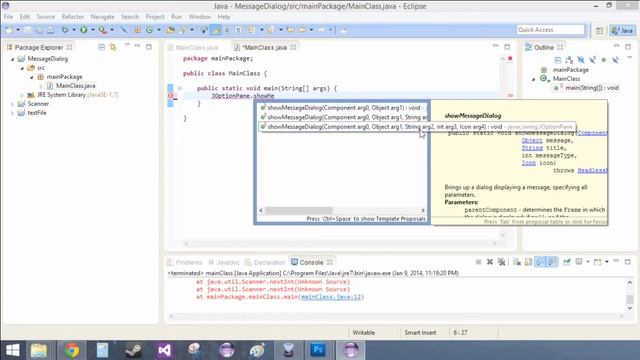640x360 pixels.
Task: Start a debug session with the Debug icon
Action: click(65, 30)
